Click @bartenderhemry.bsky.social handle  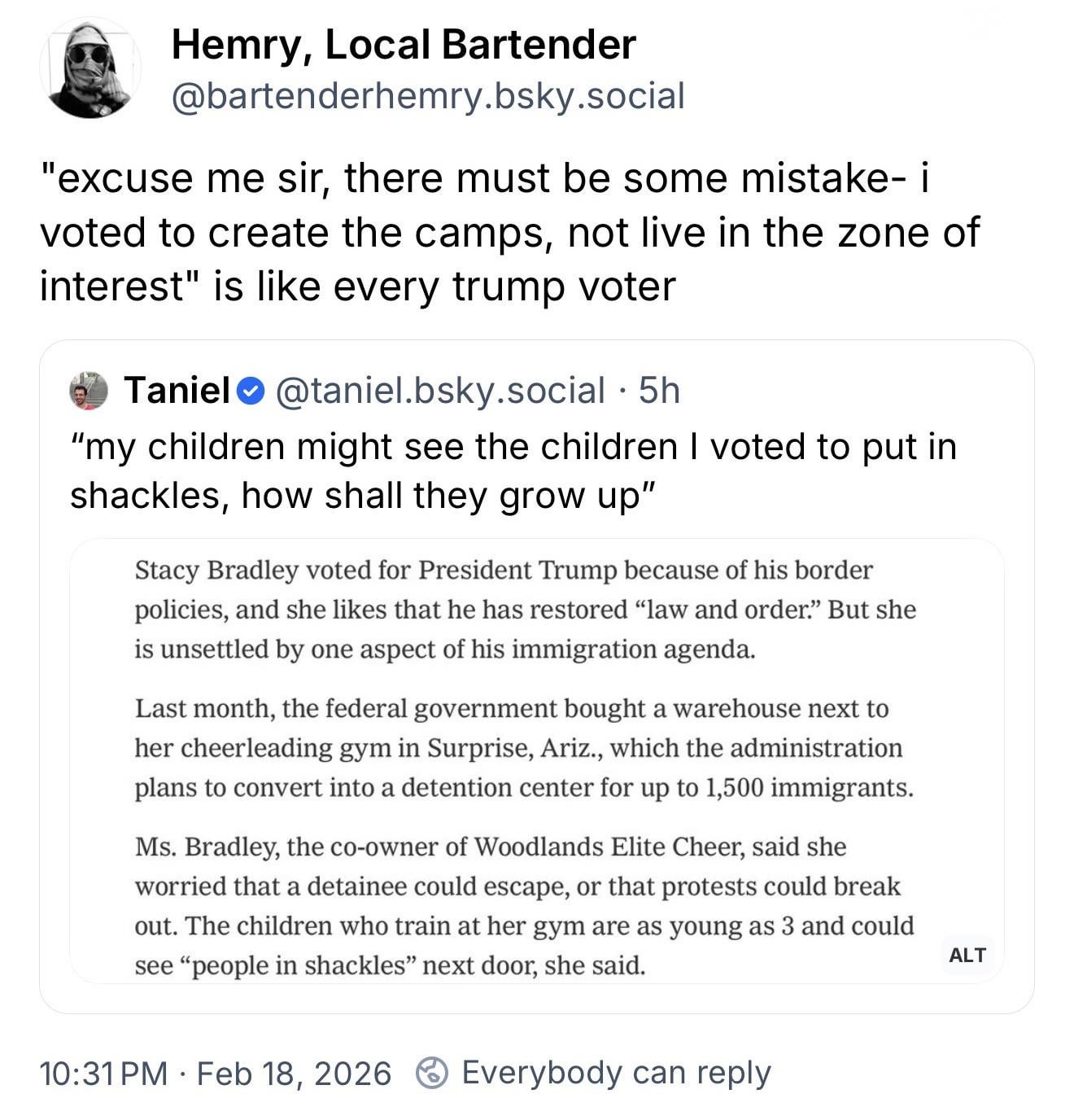pos(427,96)
